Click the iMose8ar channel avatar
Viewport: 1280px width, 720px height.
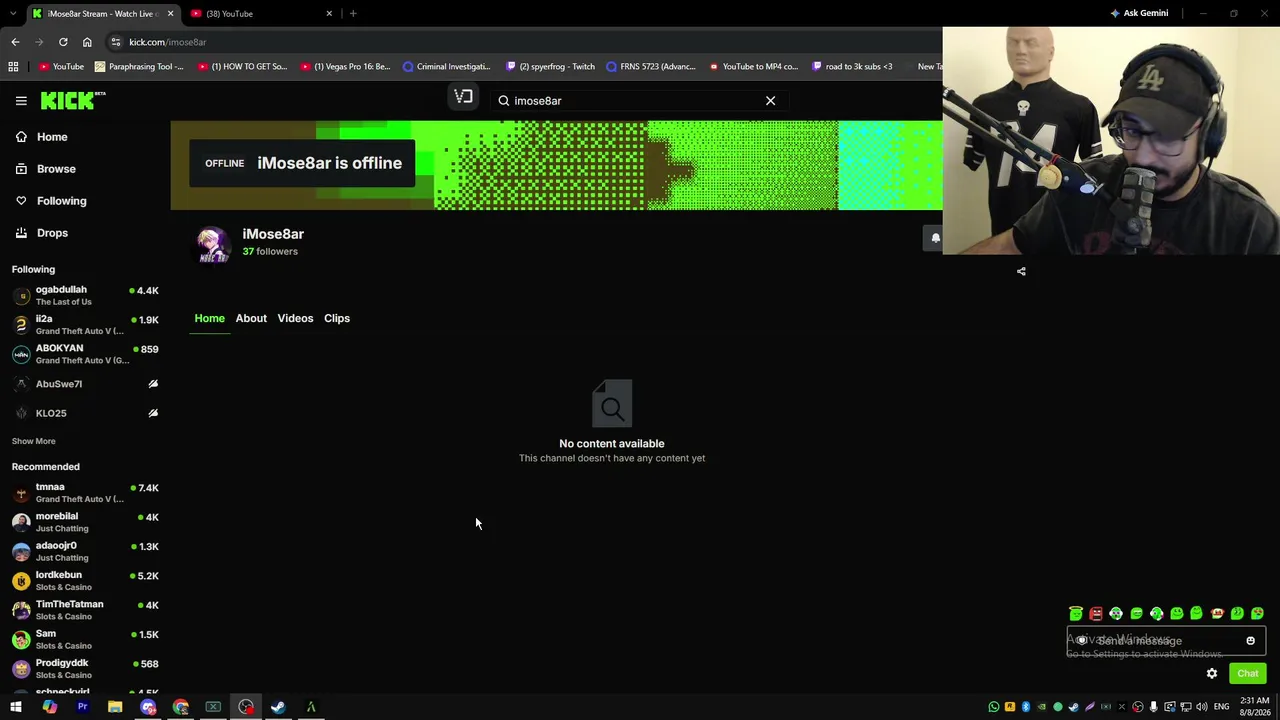pos(213,243)
